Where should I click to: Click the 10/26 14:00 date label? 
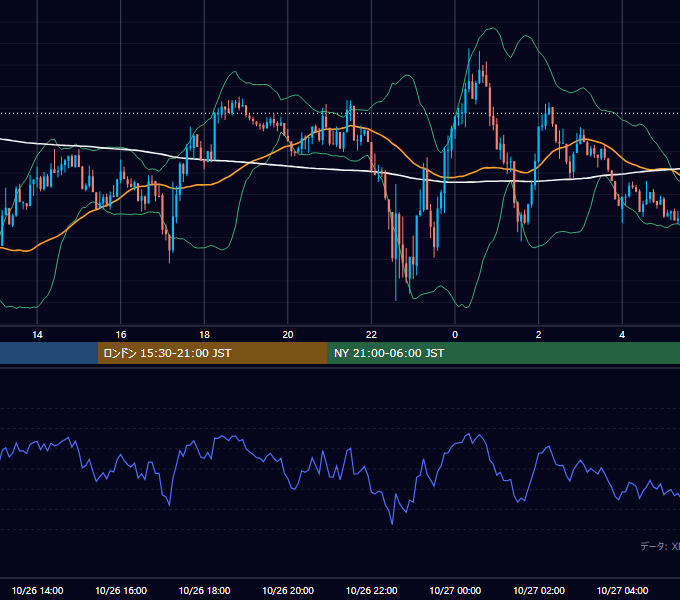[37, 590]
